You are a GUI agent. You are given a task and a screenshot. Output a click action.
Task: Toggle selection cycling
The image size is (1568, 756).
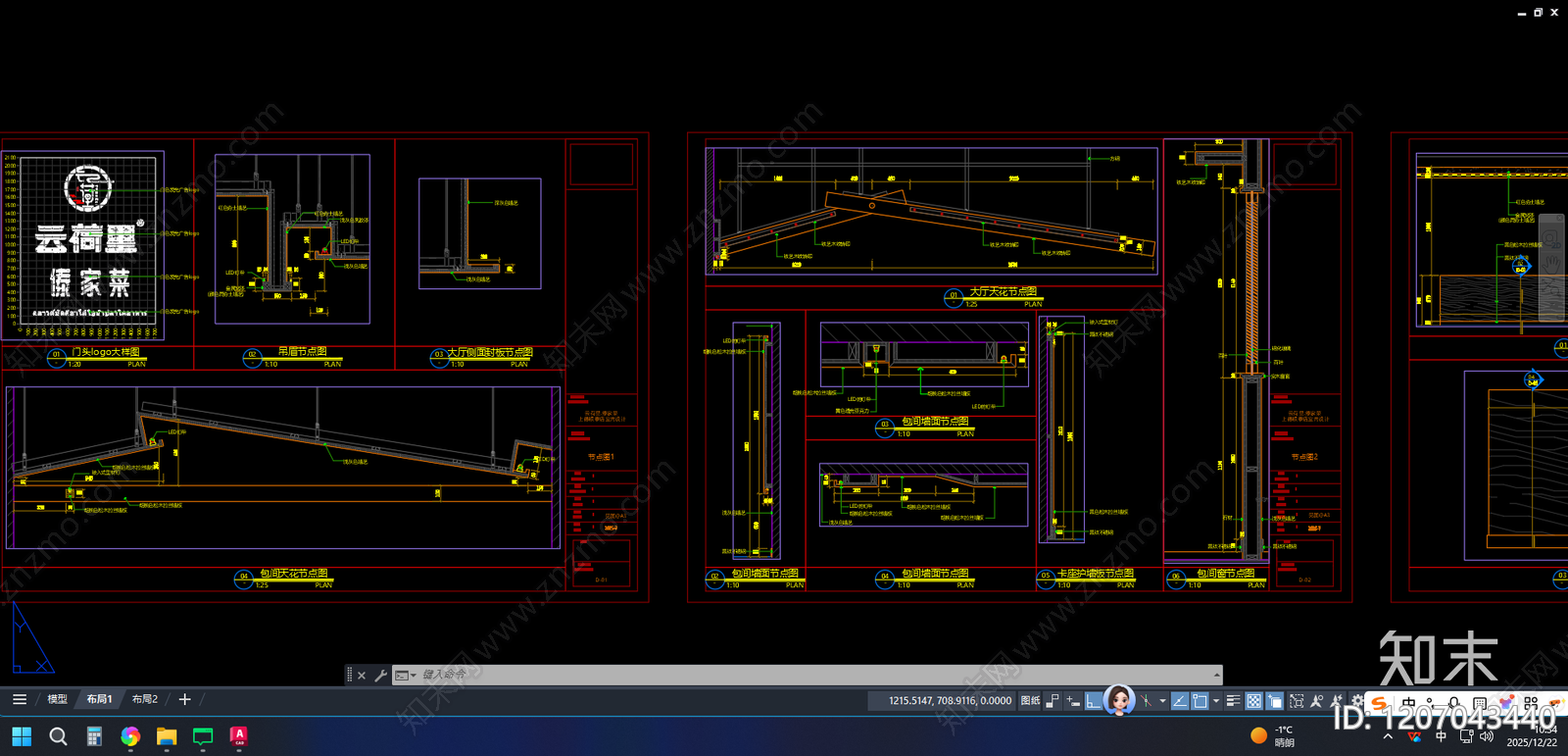(1274, 700)
